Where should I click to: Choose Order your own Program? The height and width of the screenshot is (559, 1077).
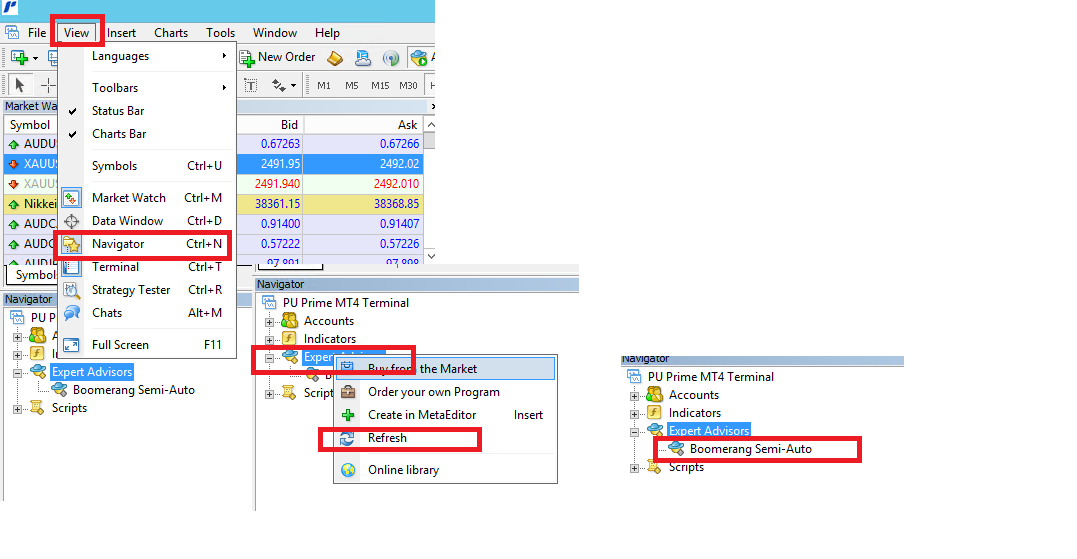click(x=444, y=392)
